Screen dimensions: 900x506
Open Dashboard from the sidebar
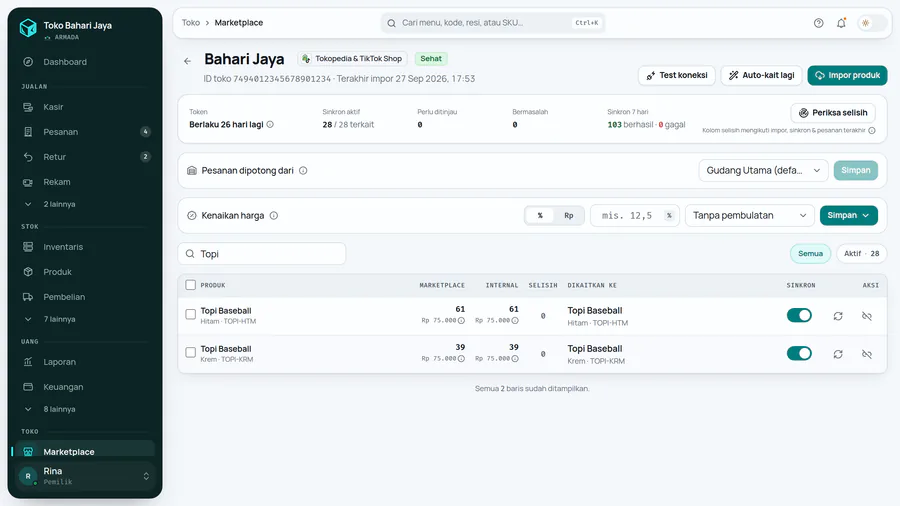click(84, 62)
